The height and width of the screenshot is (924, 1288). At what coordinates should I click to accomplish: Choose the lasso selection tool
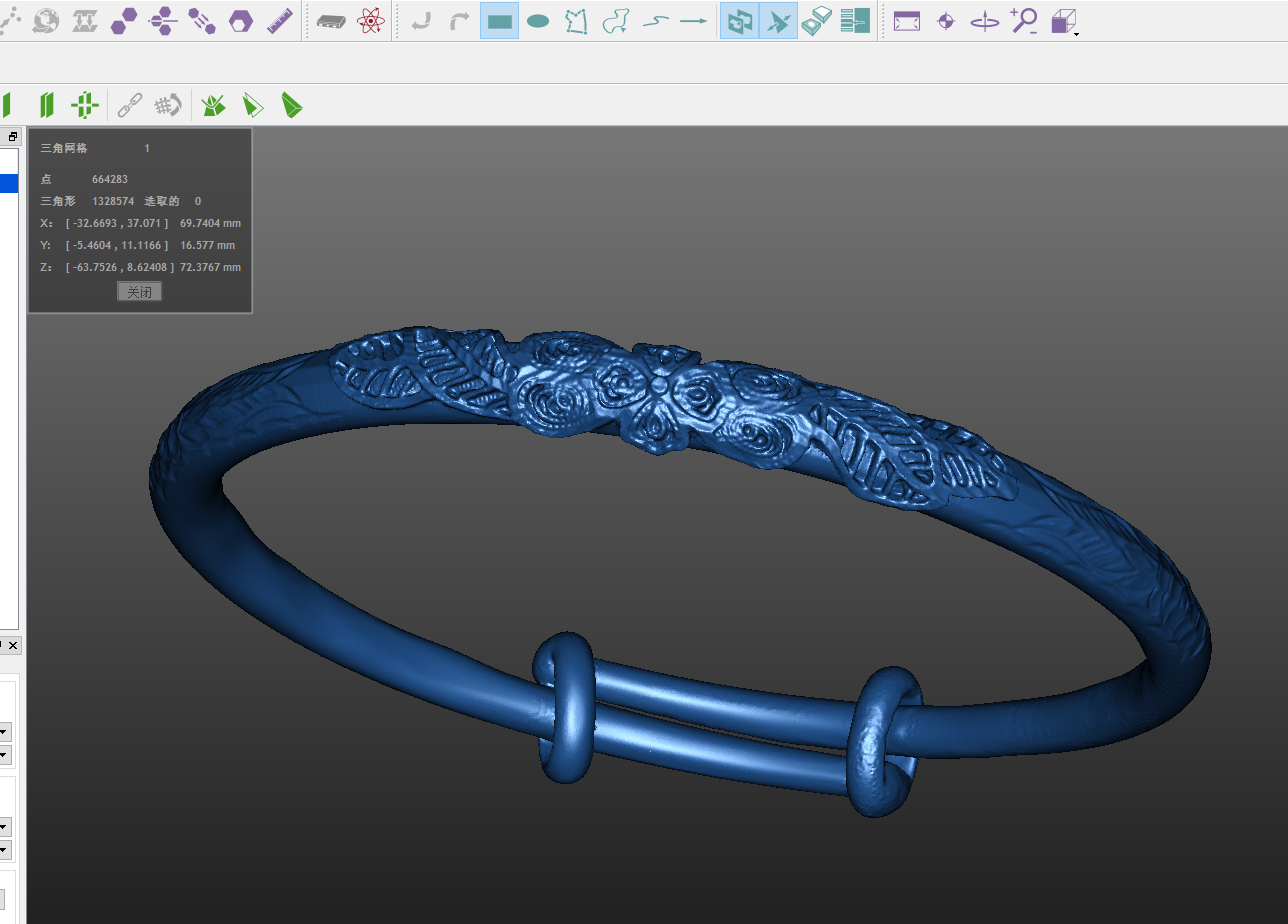click(x=615, y=21)
